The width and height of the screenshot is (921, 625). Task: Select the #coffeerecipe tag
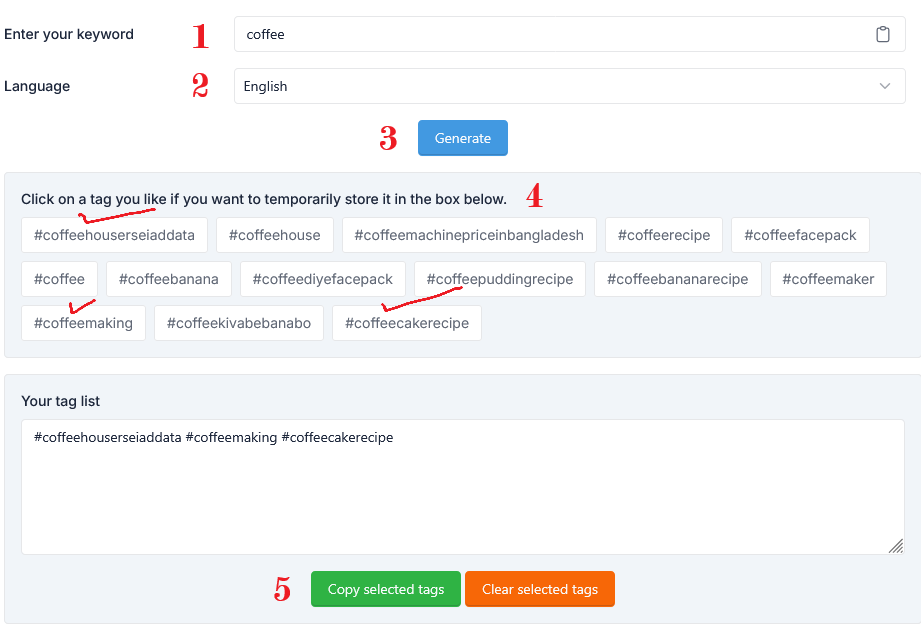pyautogui.click(x=663, y=235)
